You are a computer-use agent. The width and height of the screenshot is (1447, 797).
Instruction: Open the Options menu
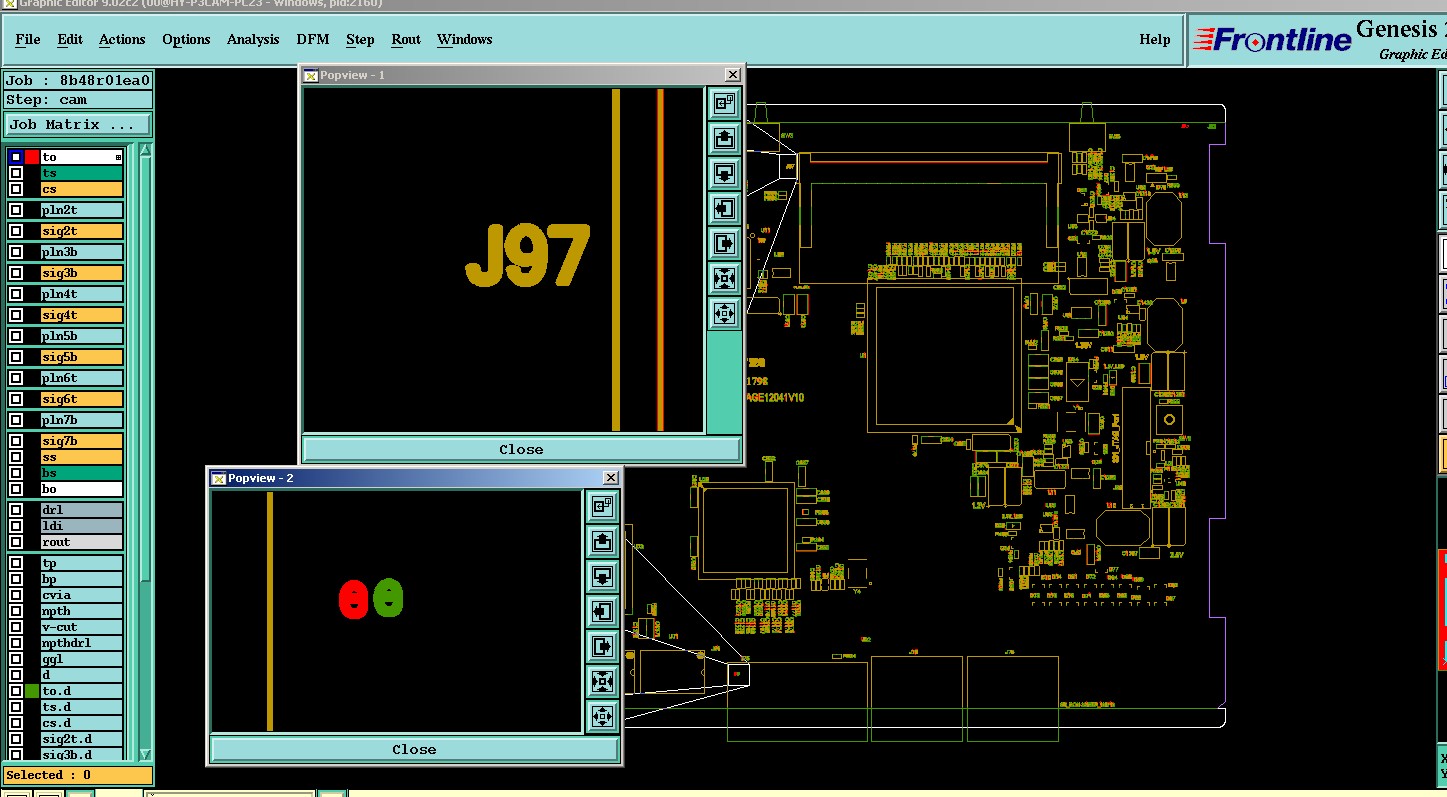click(x=186, y=40)
